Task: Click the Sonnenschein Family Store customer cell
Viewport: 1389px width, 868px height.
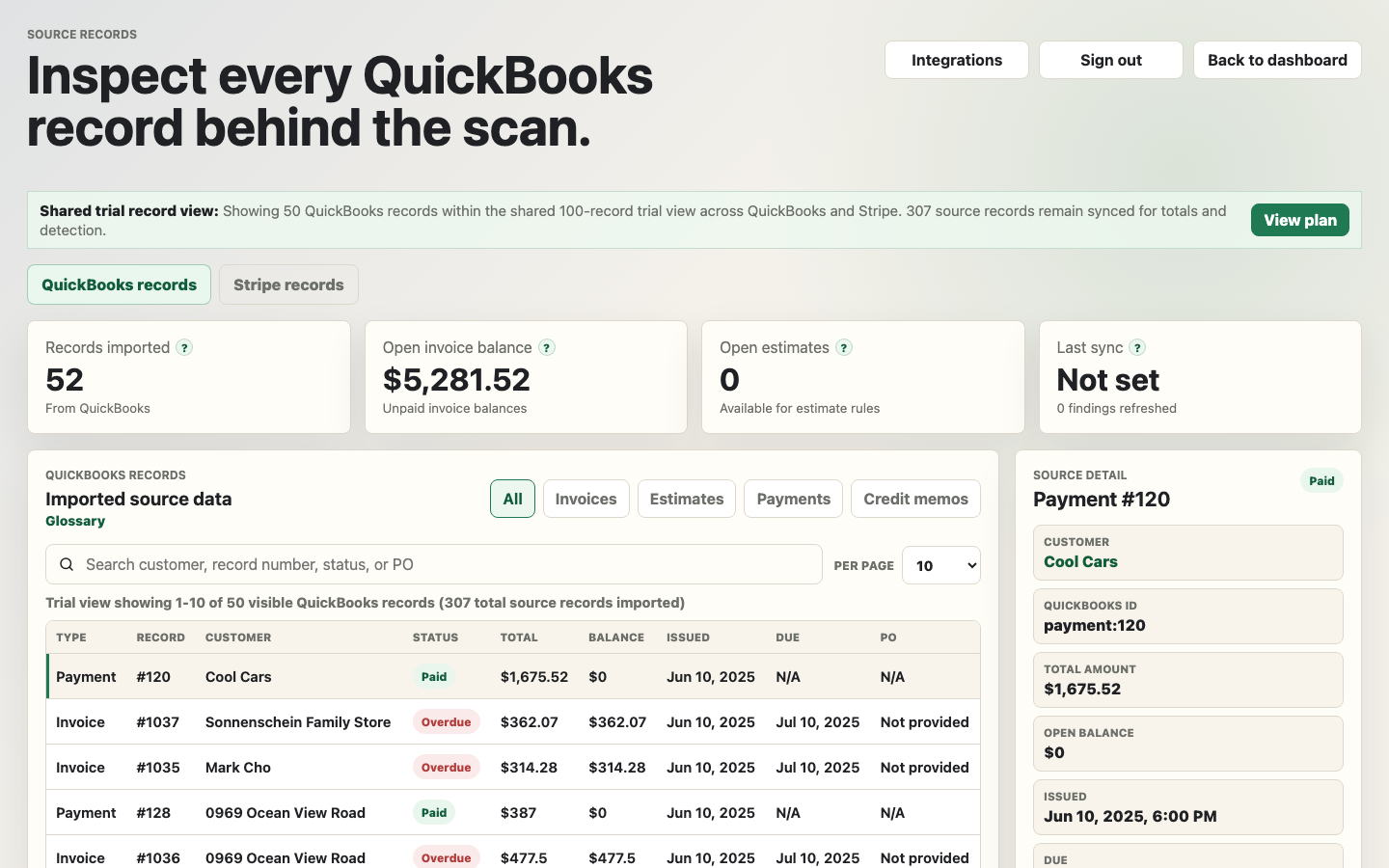Action: 298,721
